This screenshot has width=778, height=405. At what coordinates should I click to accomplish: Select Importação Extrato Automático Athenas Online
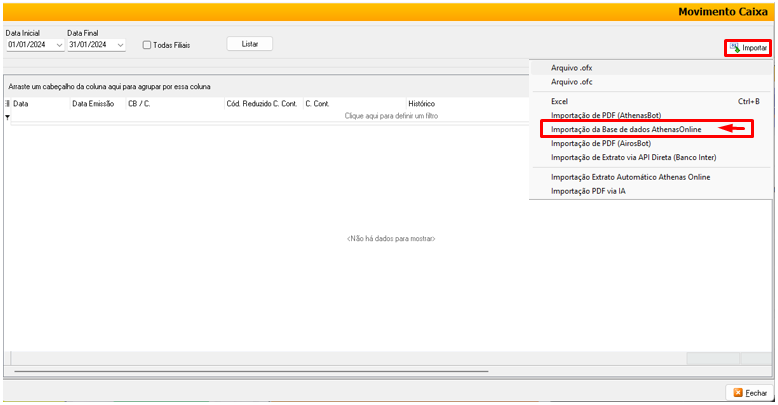click(630, 177)
